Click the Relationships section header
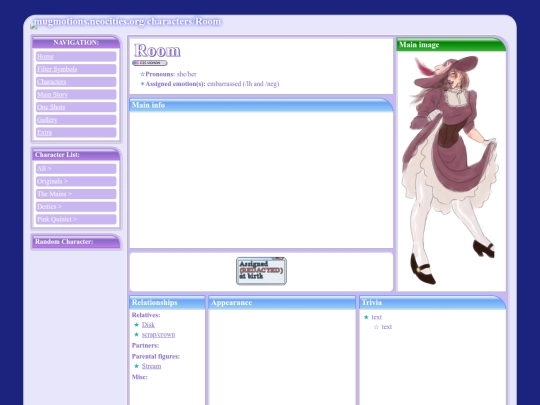 pos(167,302)
